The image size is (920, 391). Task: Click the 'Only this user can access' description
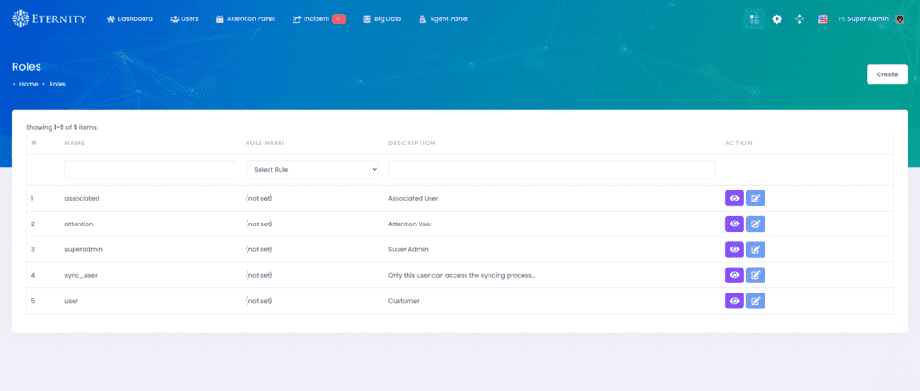(462, 275)
